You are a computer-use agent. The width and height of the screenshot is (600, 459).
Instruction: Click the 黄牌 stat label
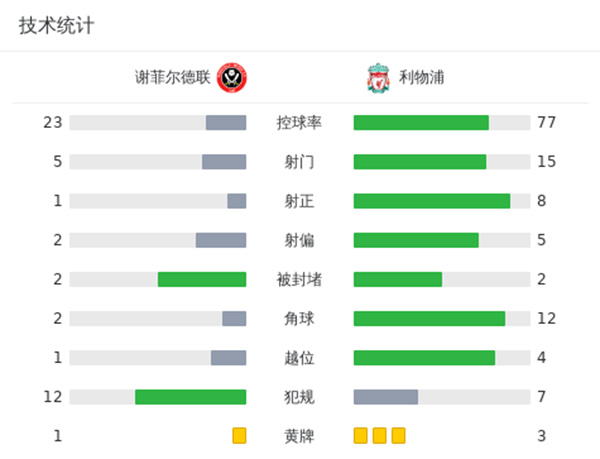(x=299, y=436)
